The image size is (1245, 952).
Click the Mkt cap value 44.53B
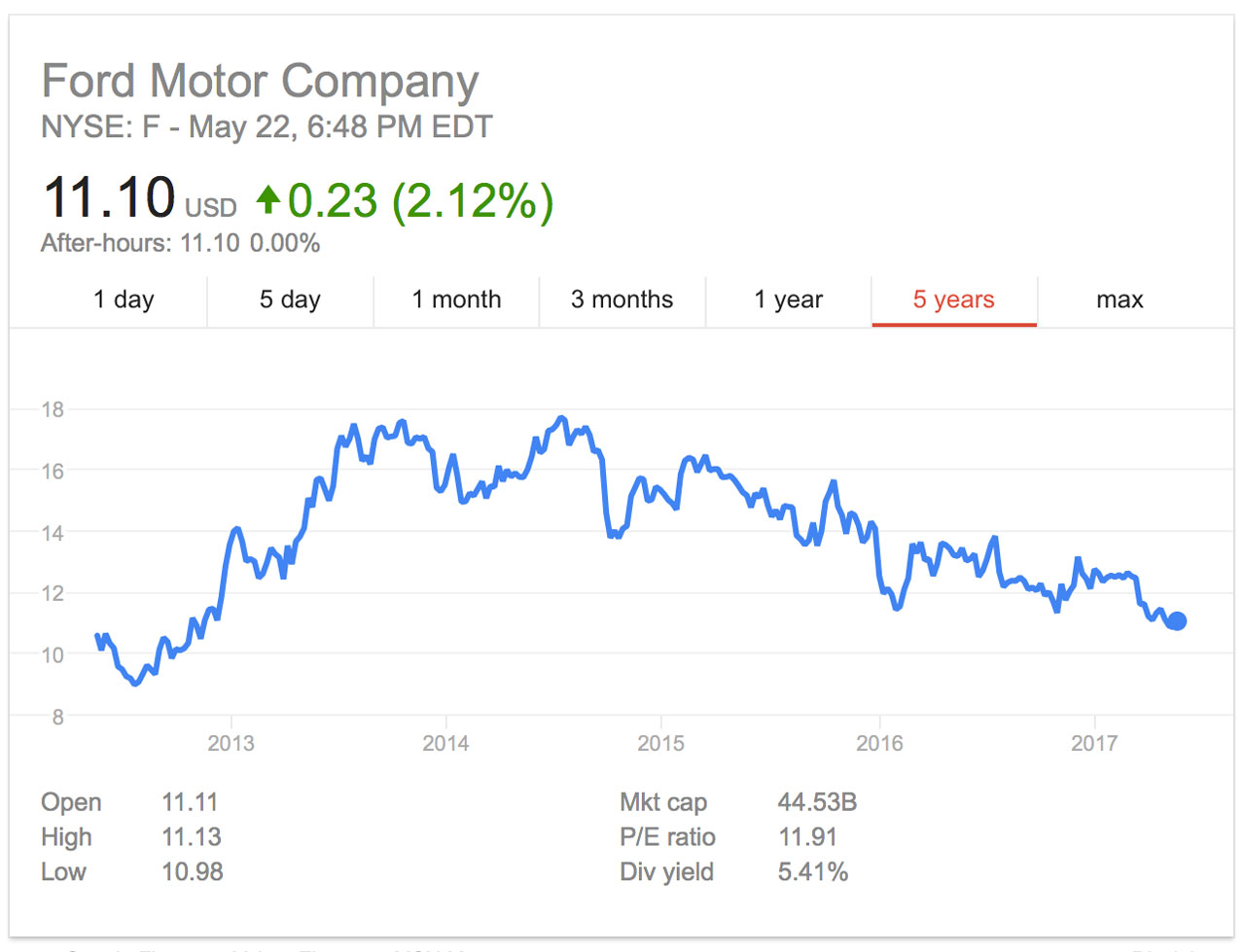[x=817, y=802]
